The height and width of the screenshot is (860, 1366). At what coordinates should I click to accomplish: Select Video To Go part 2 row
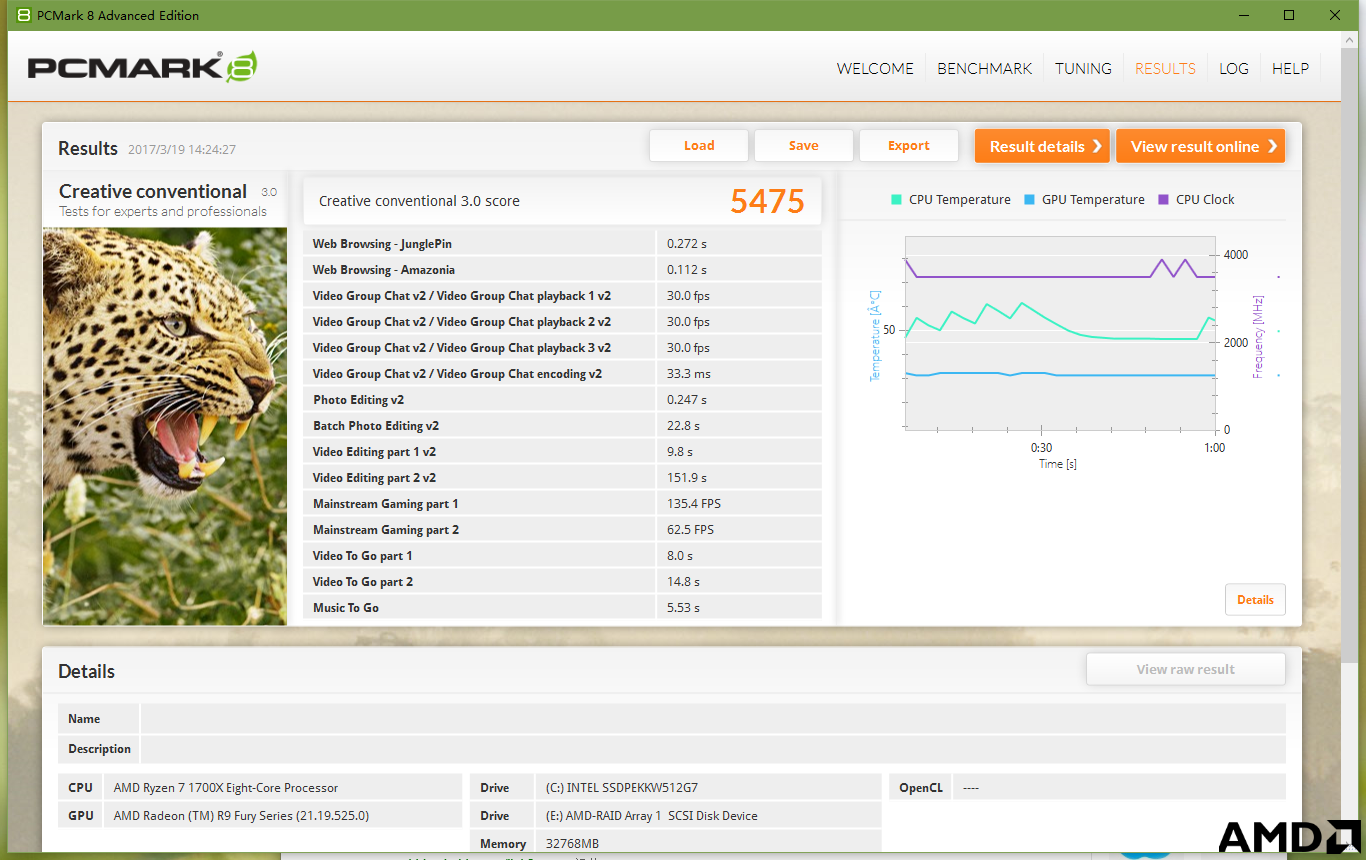click(562, 582)
